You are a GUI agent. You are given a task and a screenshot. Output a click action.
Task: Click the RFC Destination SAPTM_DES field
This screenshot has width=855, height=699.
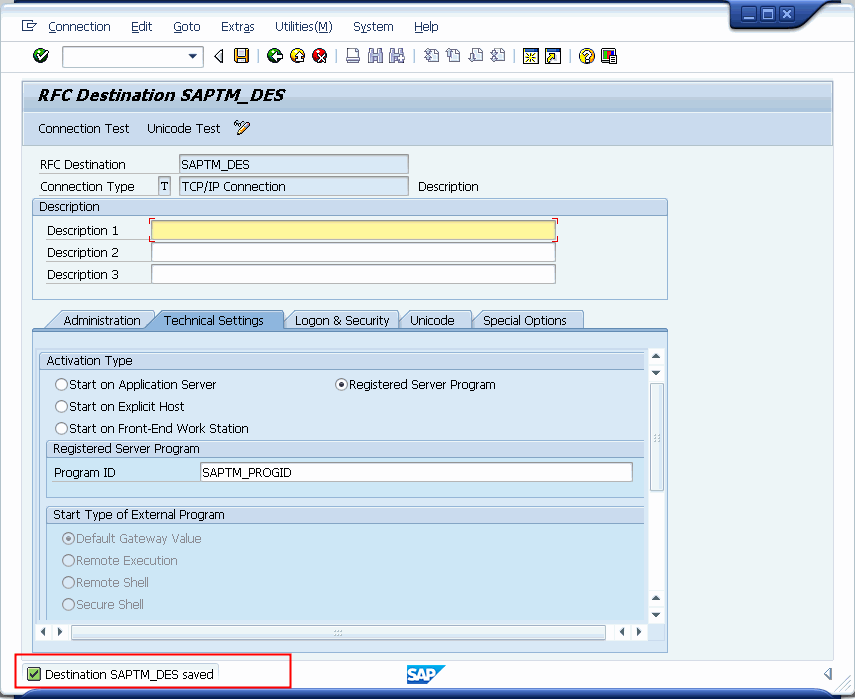(x=293, y=164)
